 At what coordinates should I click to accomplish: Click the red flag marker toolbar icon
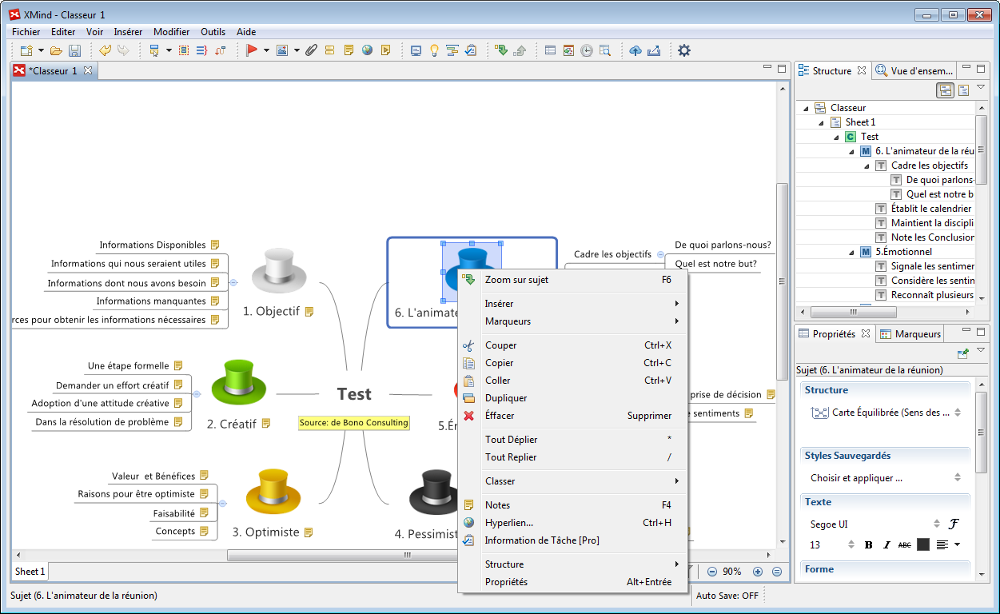(252, 50)
